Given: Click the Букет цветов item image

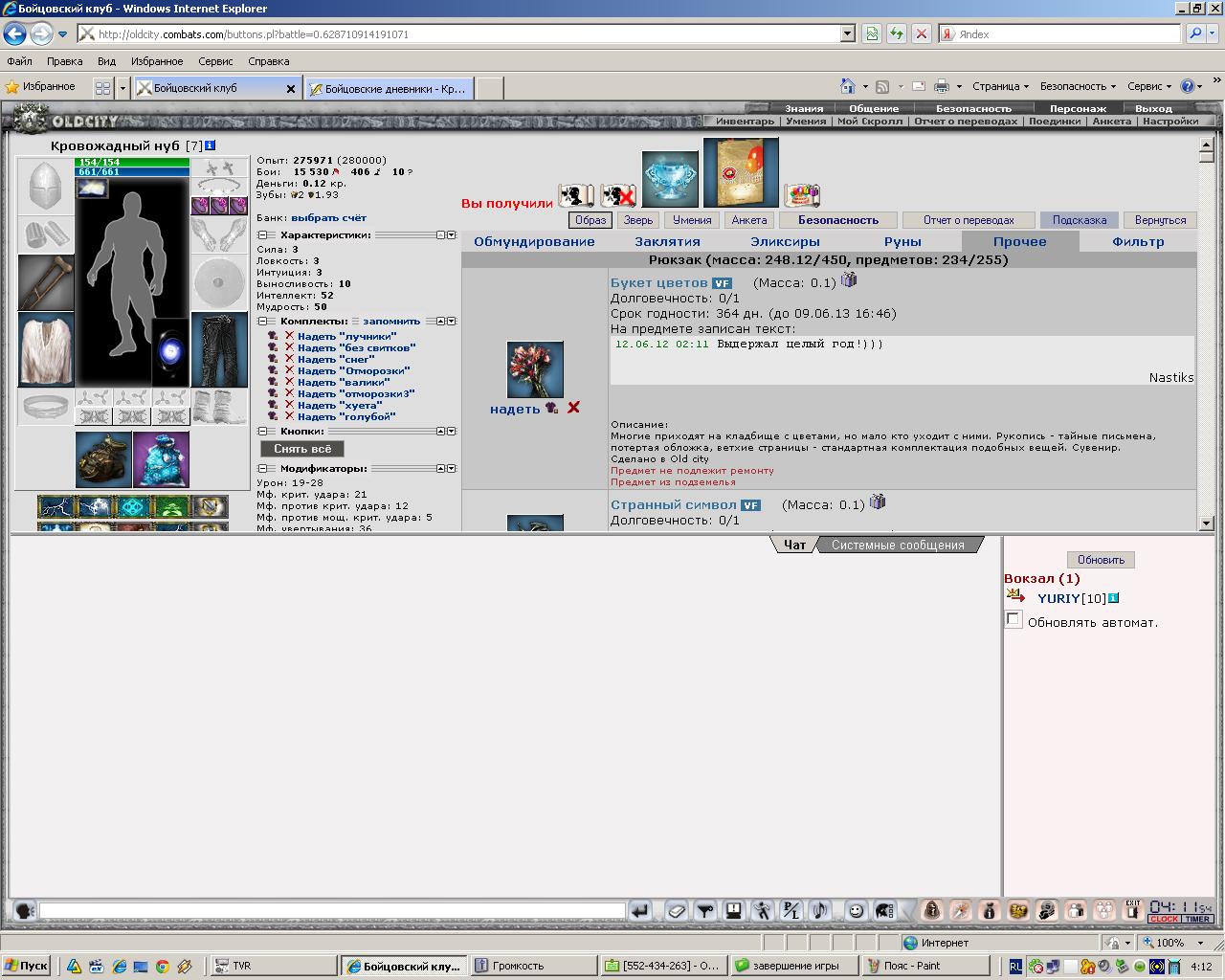Looking at the screenshot, I should point(535,369).
